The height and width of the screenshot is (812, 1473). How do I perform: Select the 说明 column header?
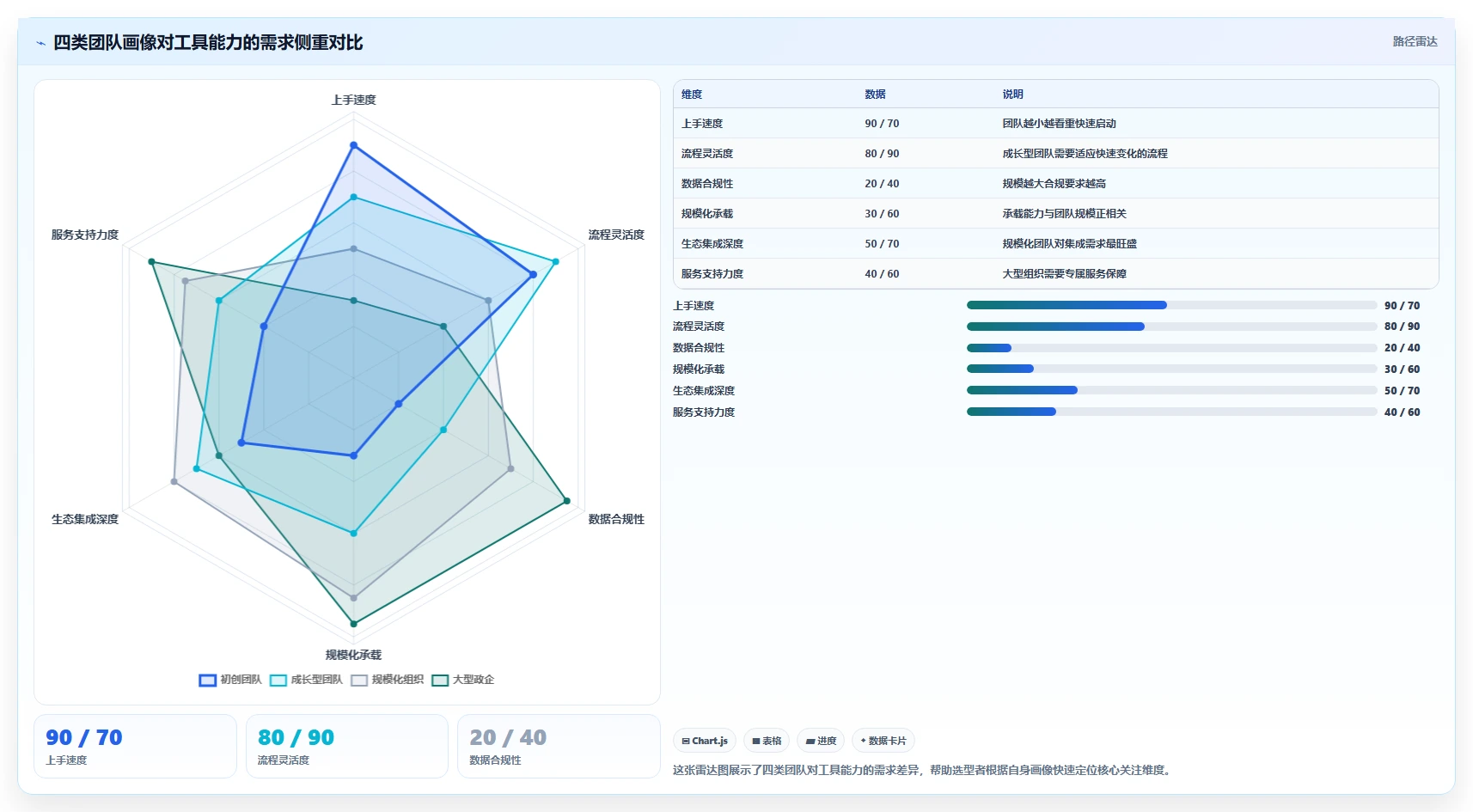pos(1012,95)
